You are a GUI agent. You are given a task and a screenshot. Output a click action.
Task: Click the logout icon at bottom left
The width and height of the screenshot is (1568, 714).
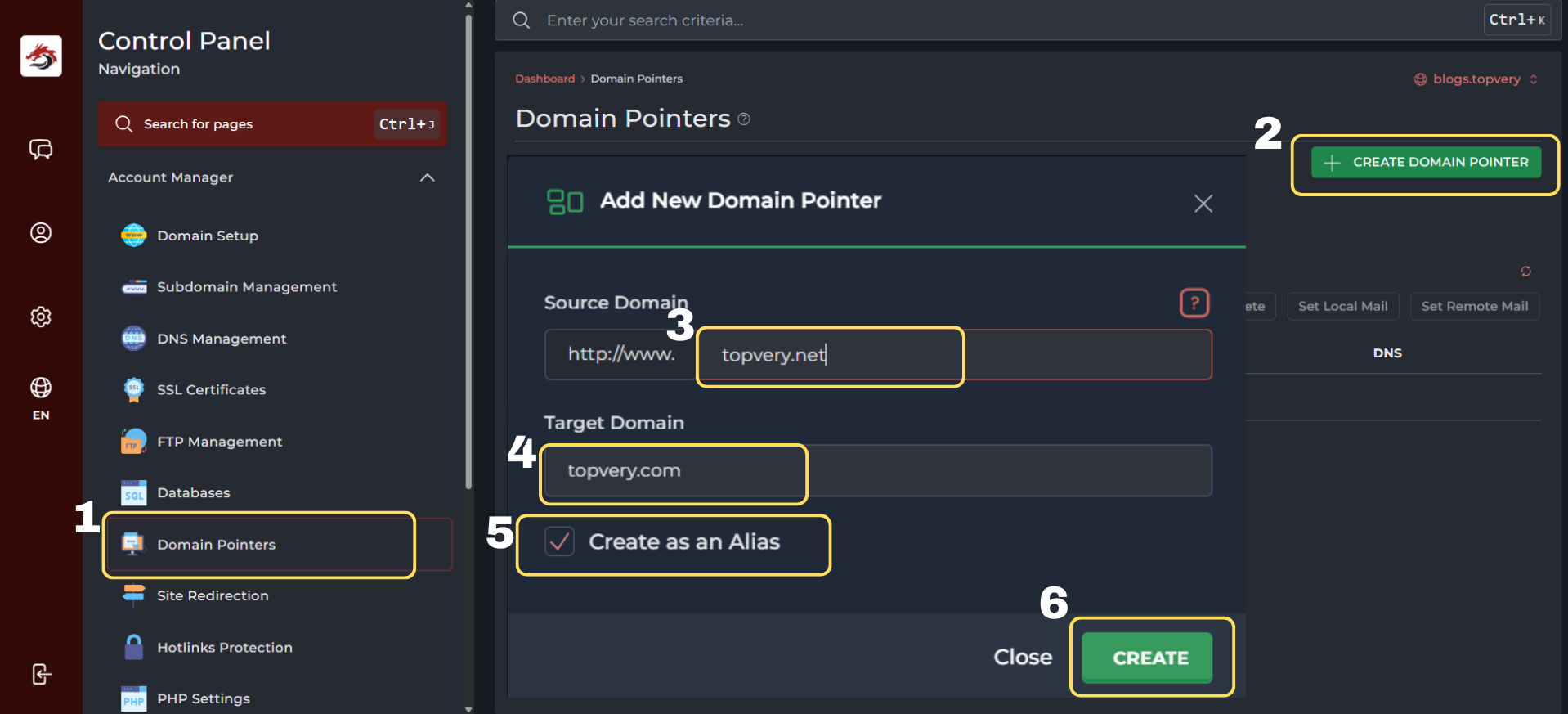[41, 674]
